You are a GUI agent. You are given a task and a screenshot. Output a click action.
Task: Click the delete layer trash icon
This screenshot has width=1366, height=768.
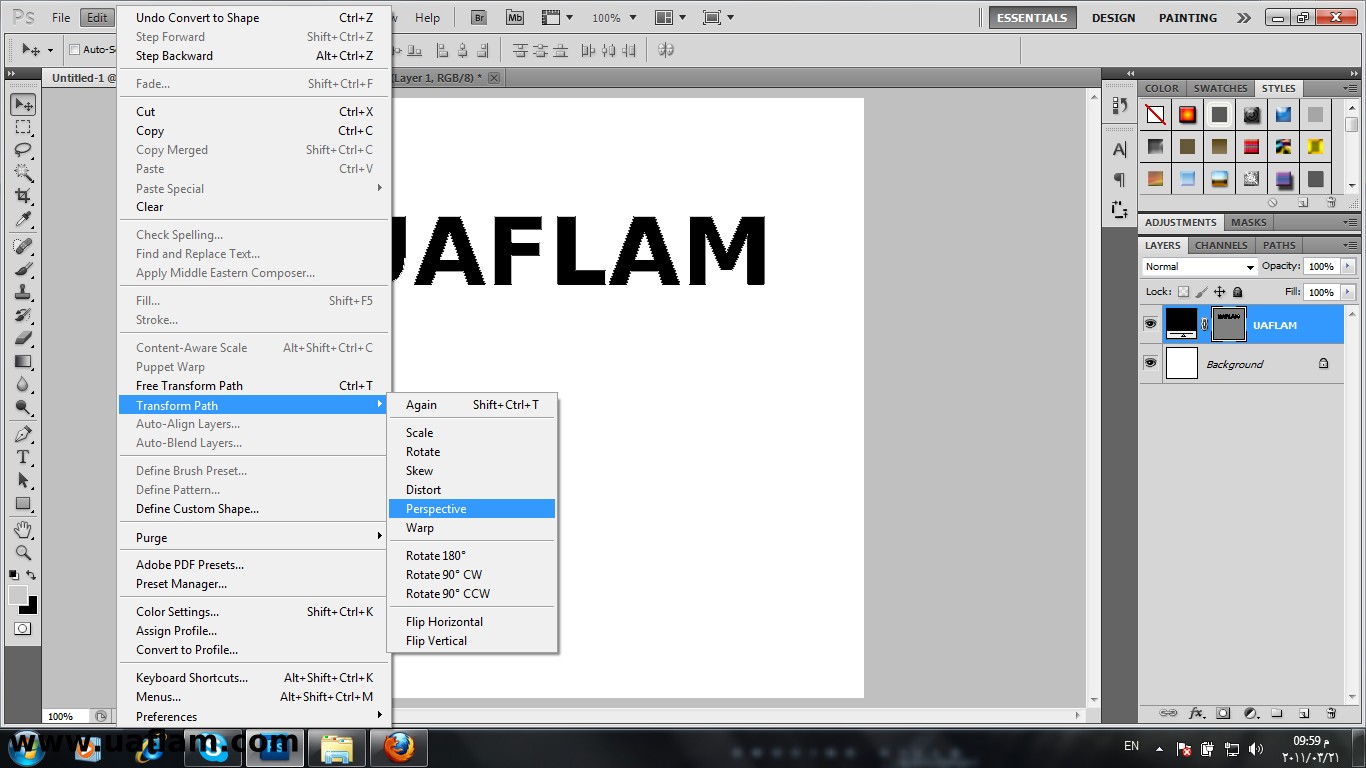[x=1331, y=713]
